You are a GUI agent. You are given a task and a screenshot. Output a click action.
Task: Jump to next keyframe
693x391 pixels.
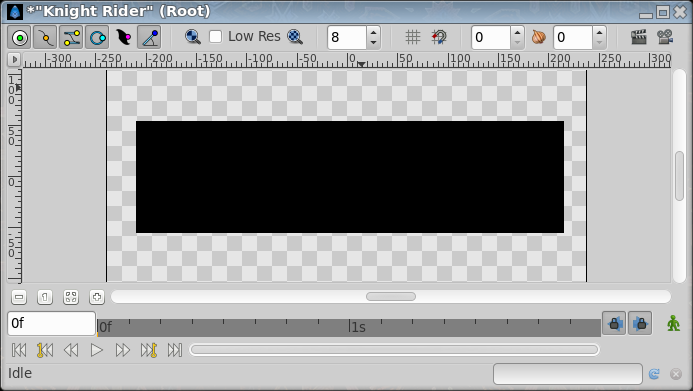(148, 350)
